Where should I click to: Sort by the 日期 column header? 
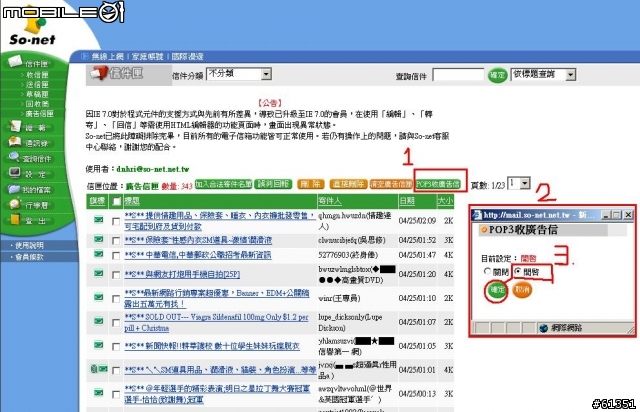[x=407, y=201]
